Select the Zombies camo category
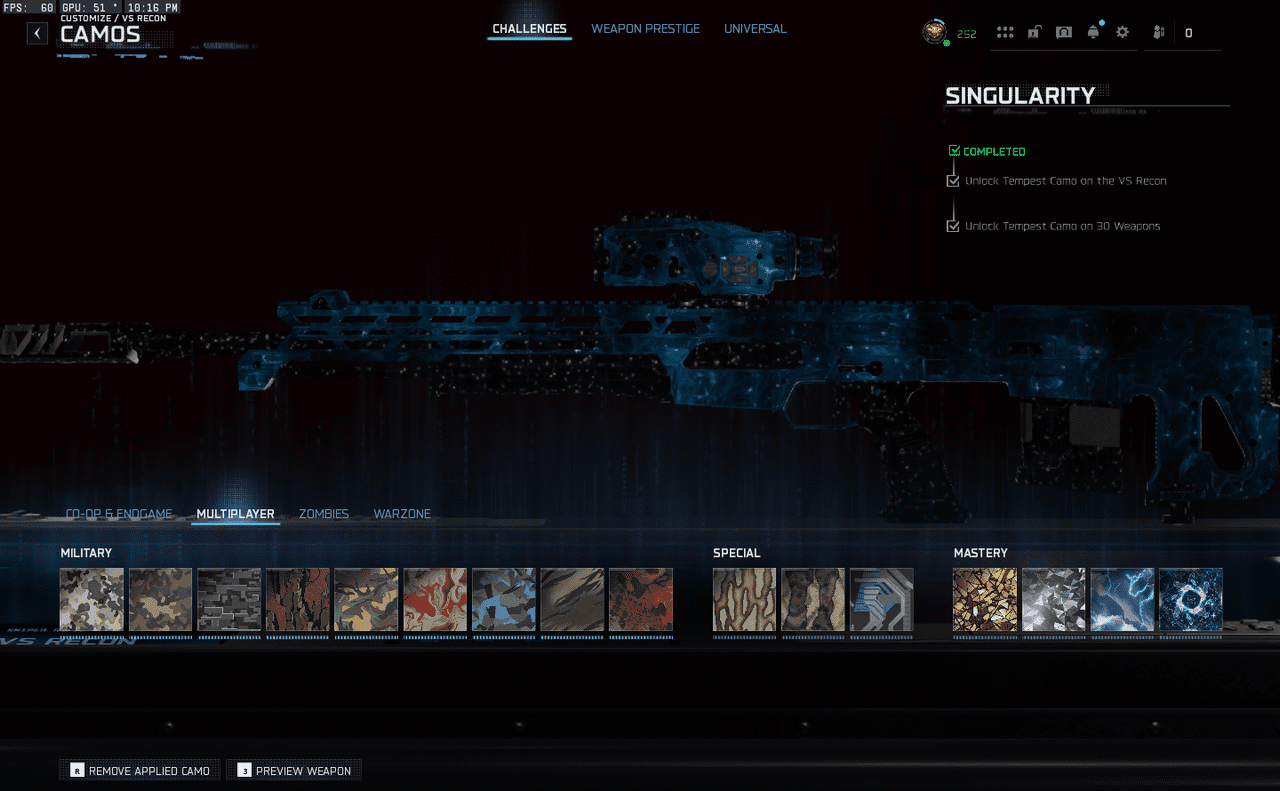The image size is (1280, 791). click(323, 514)
